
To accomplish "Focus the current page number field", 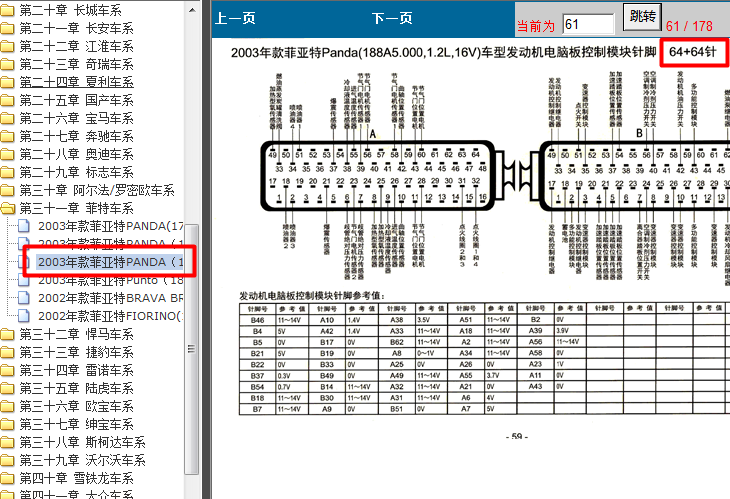I will click(588, 24).
